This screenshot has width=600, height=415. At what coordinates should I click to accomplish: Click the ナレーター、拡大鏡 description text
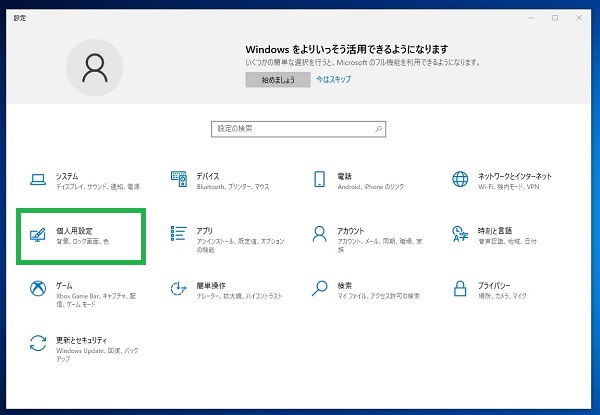click(240, 296)
